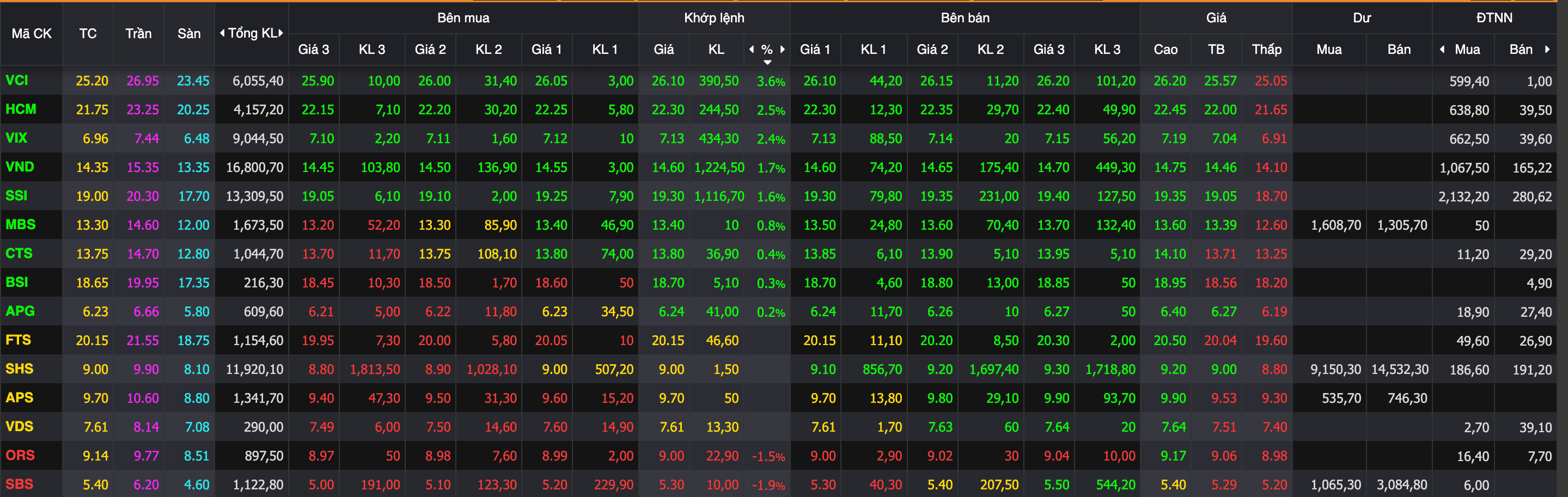This screenshot has height=497, width=1568.
Task: Open stock symbol APS
Action: pyautogui.click(x=20, y=398)
